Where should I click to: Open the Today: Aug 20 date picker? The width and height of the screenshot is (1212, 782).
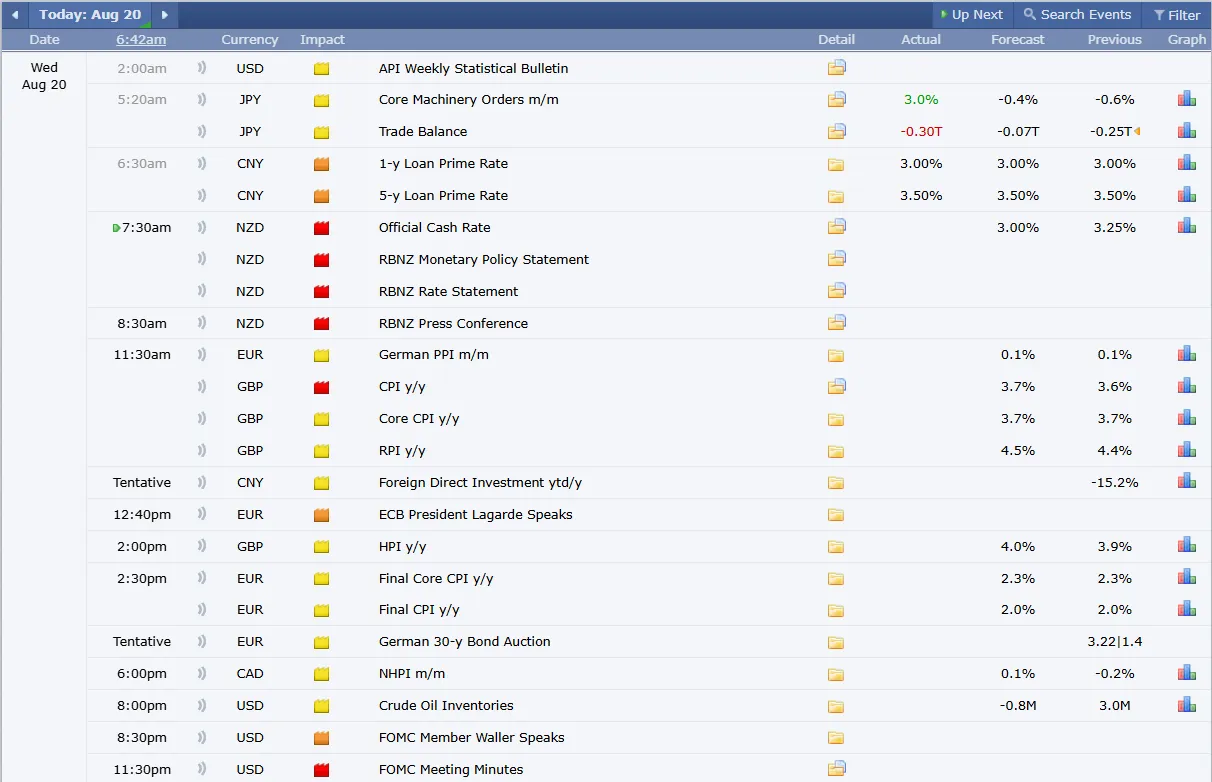[x=90, y=15]
